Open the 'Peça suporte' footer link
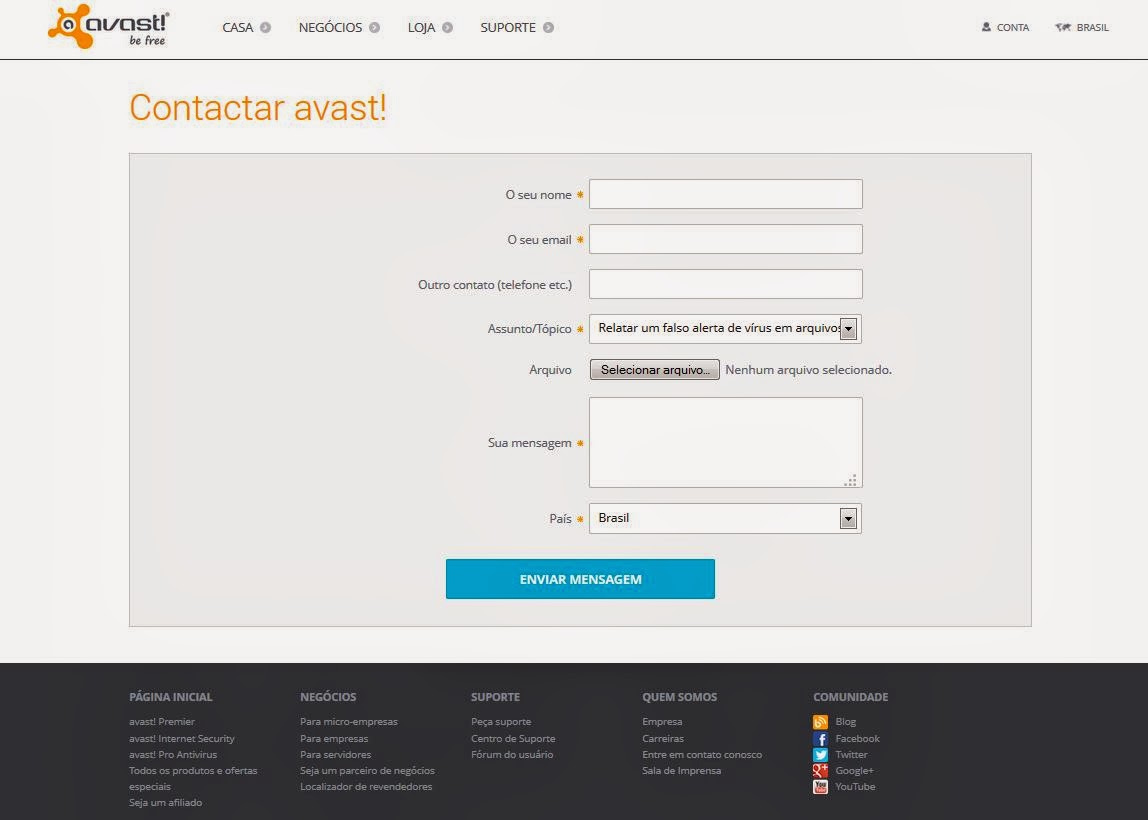1148x820 pixels. tap(501, 722)
